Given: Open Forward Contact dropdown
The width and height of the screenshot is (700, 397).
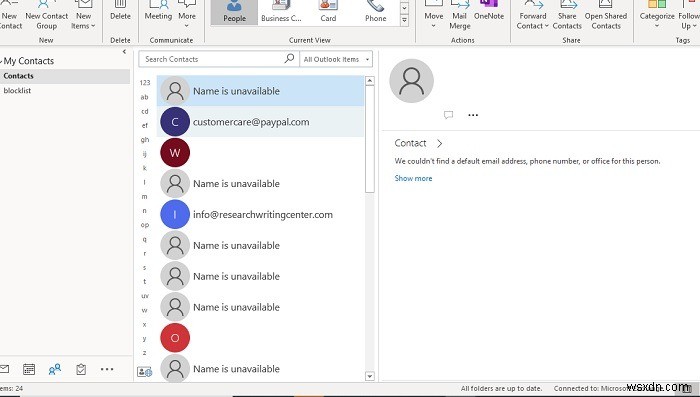Looking at the screenshot, I should 533,16.
